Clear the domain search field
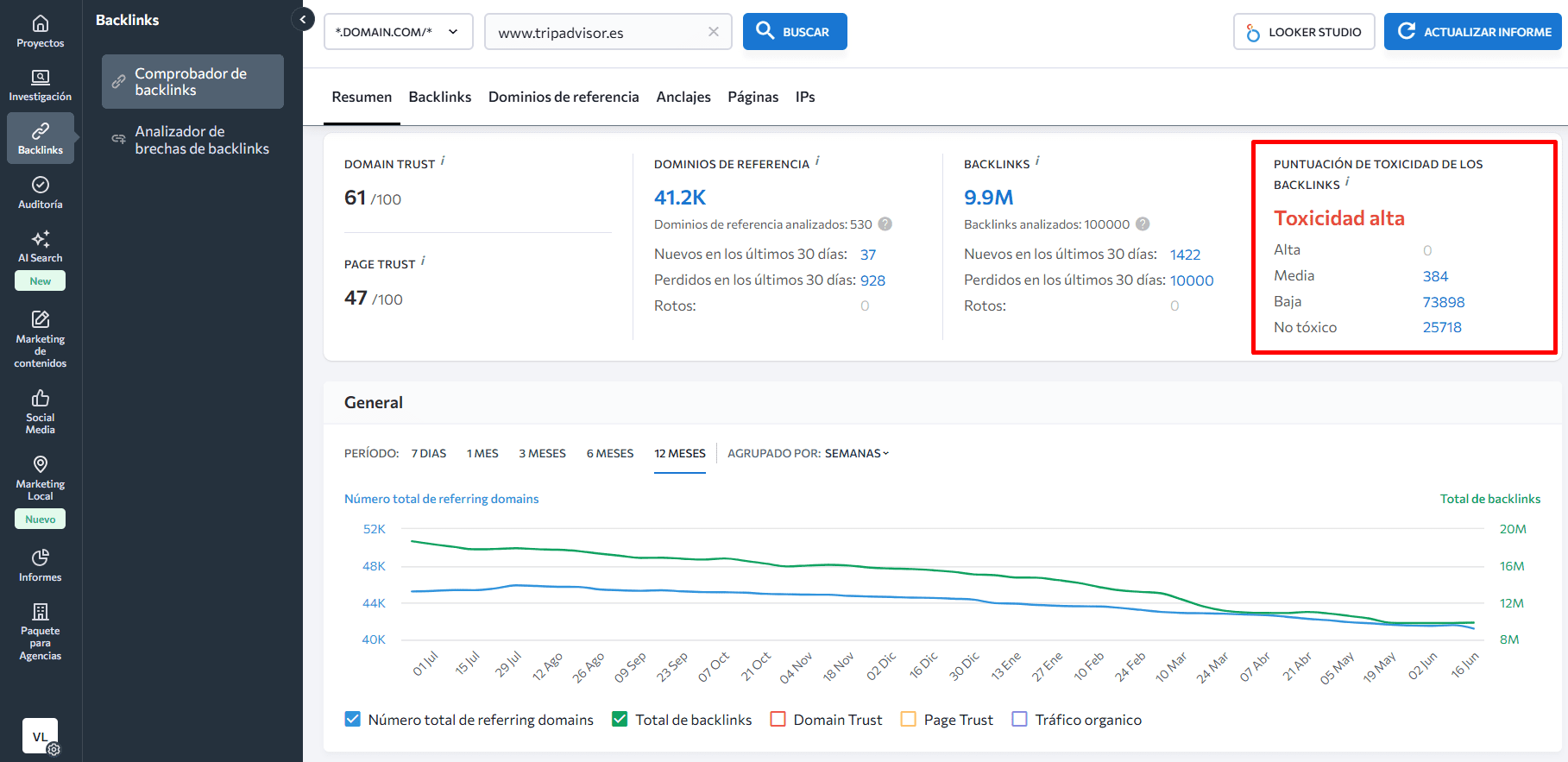The width and height of the screenshot is (1568, 762). [x=714, y=32]
